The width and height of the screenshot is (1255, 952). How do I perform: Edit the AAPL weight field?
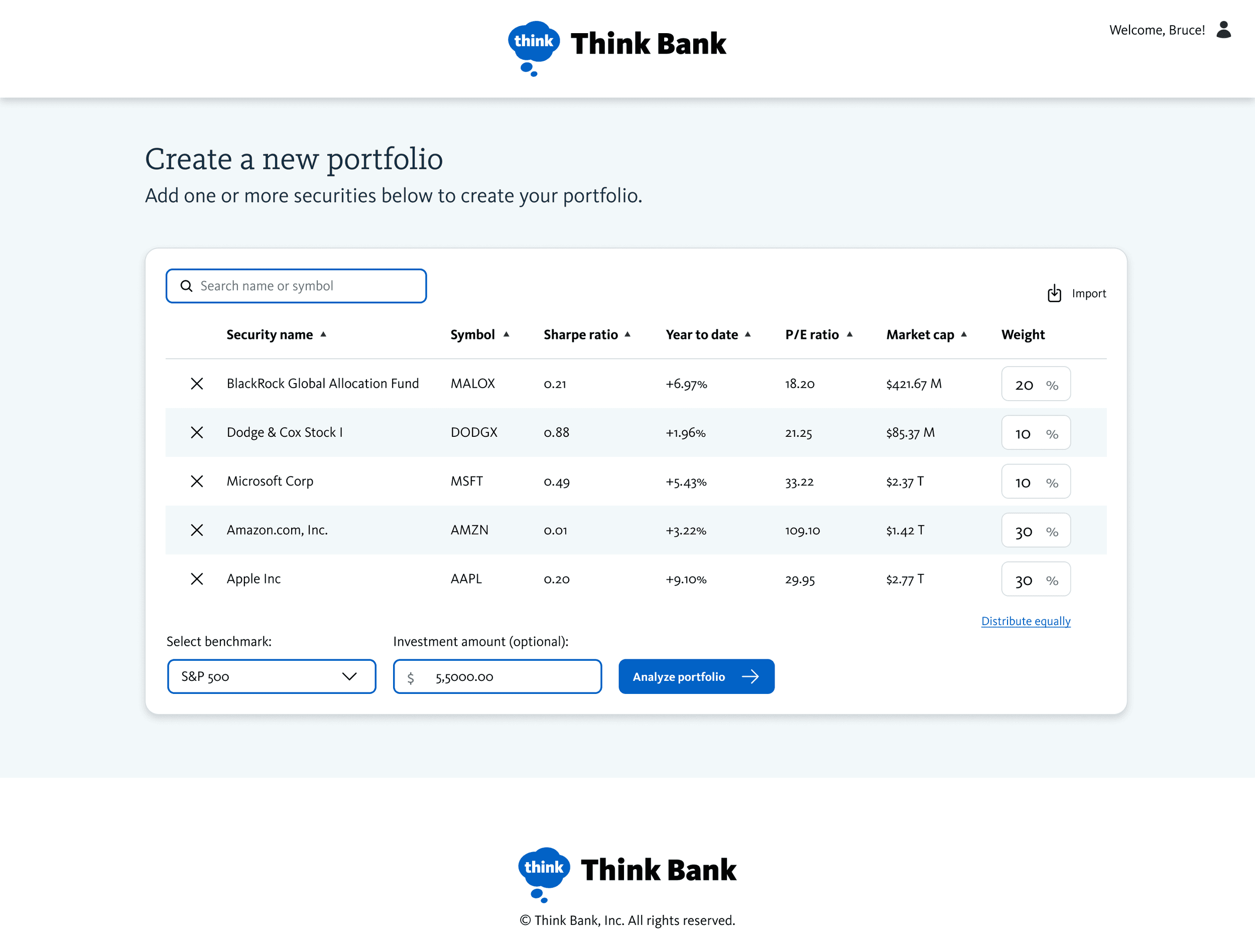tap(1036, 579)
